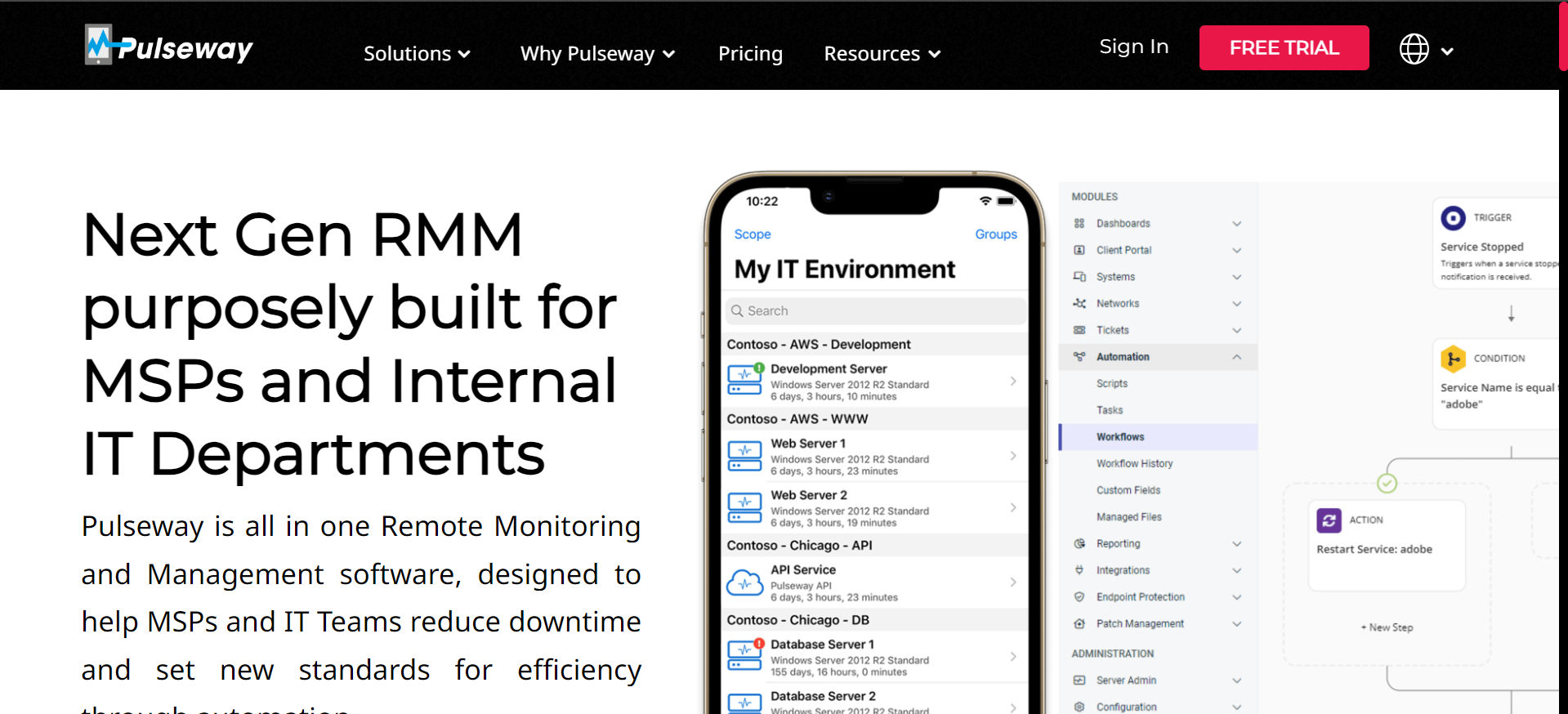The width and height of the screenshot is (1568, 714).
Task: Click the Client Portal module icon
Action: 1079,250
